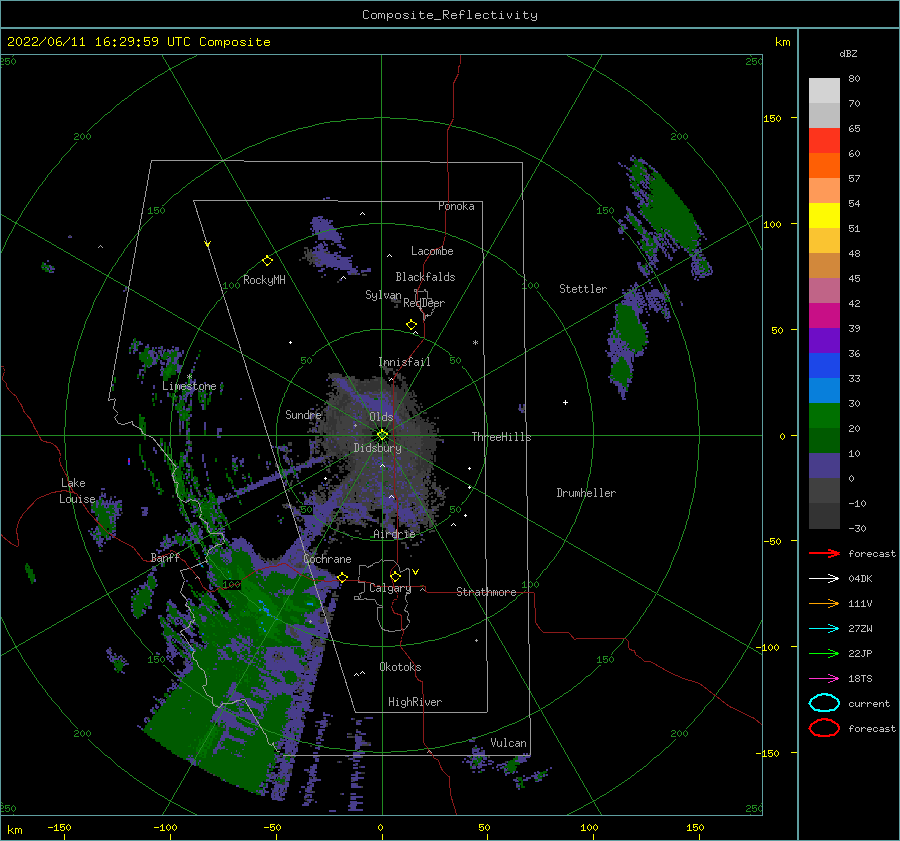The width and height of the screenshot is (900, 841).
Task: Click the 'current' legend text
Action: coord(869,703)
